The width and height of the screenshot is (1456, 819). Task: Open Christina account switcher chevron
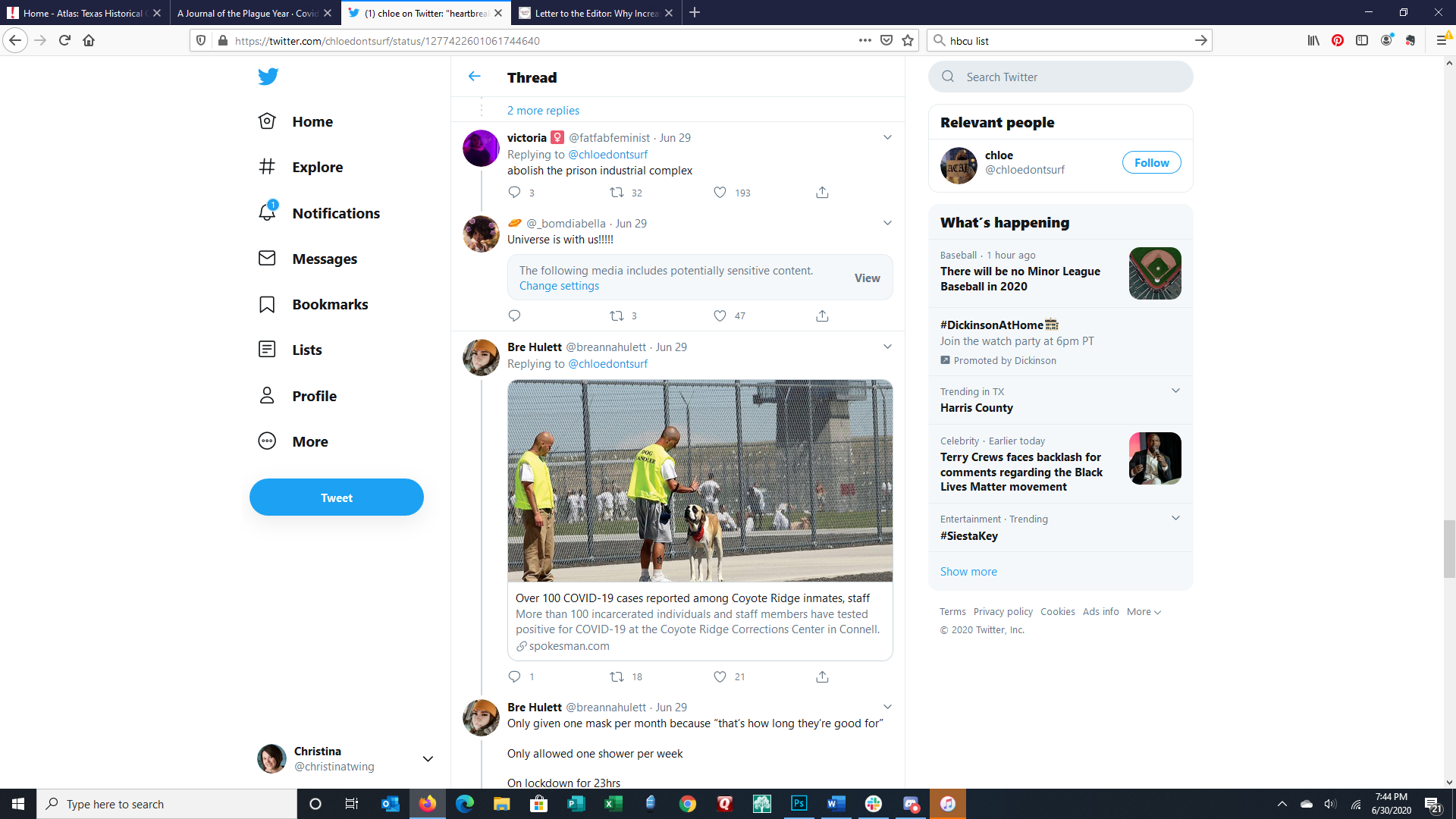pos(428,759)
